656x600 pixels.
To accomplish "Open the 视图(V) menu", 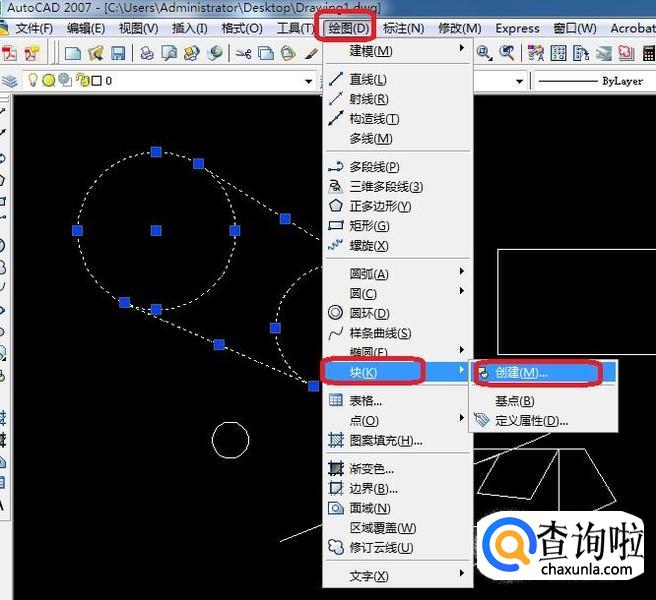I will [138, 28].
